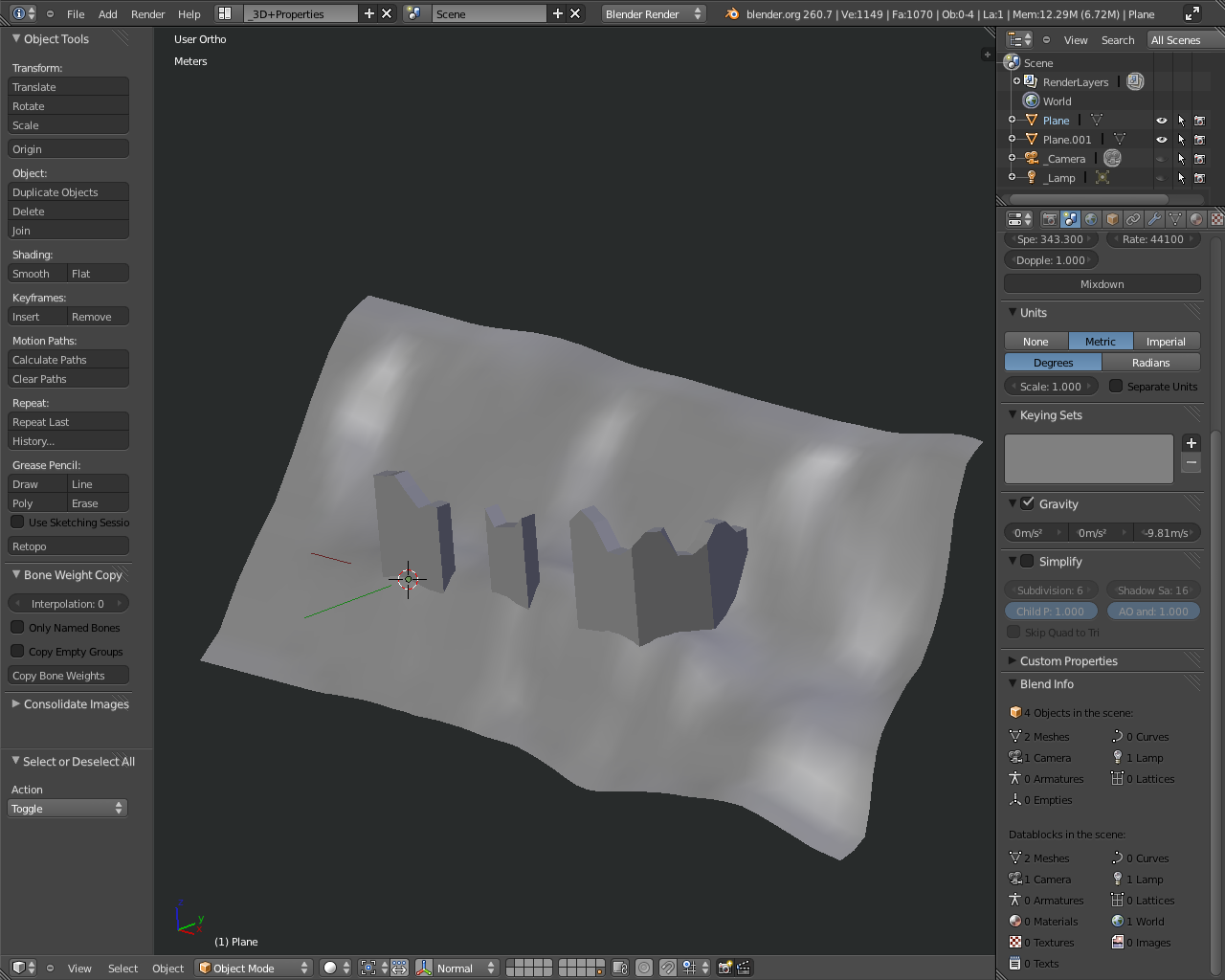The height and width of the screenshot is (980, 1225).
Task: Open the Render properties tab (camera icon)
Action: coord(1049,219)
